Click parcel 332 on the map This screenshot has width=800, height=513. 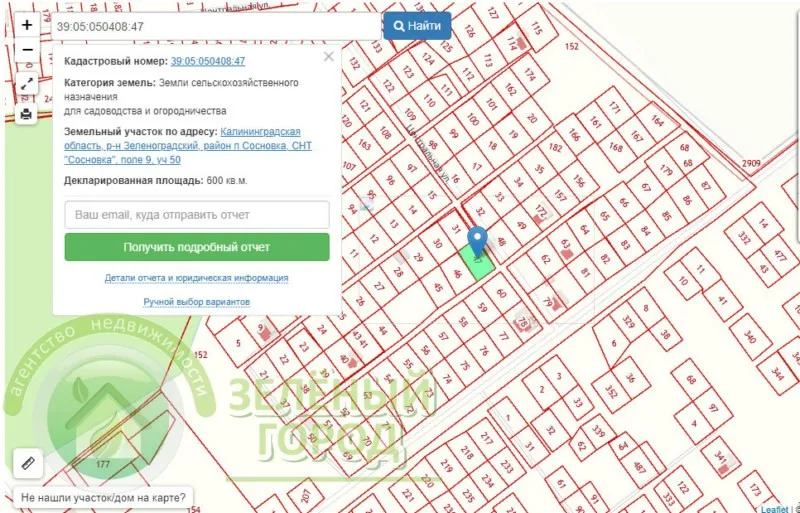pyautogui.click(x=744, y=237)
